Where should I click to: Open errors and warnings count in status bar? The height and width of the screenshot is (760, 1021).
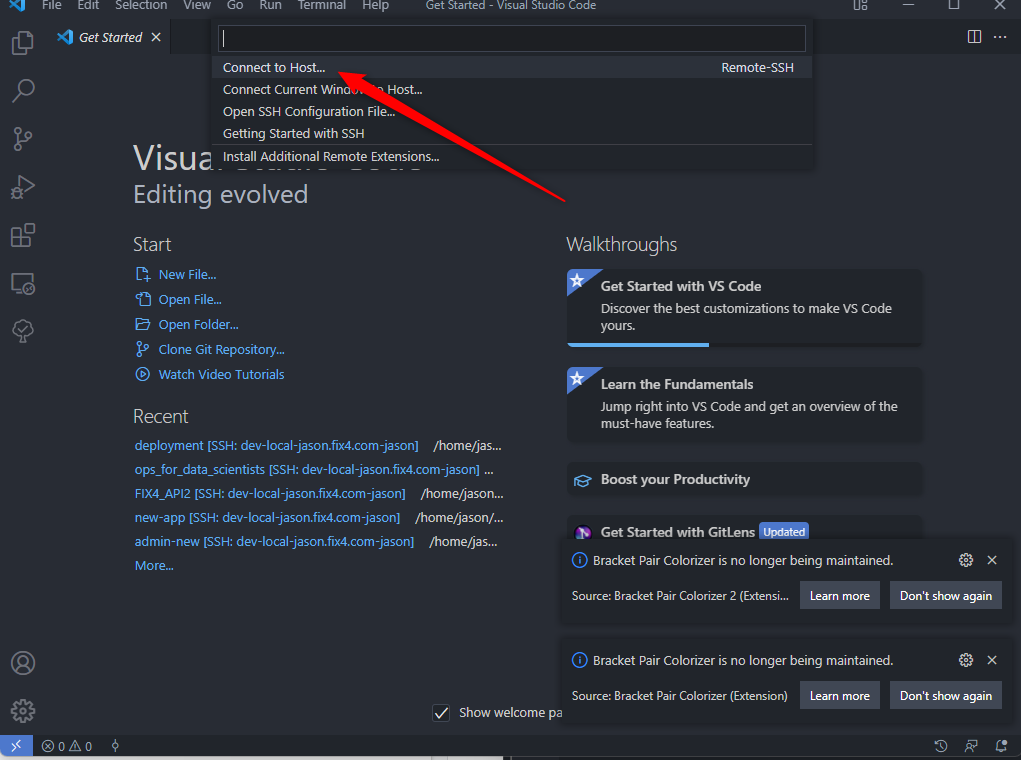[x=66, y=746]
